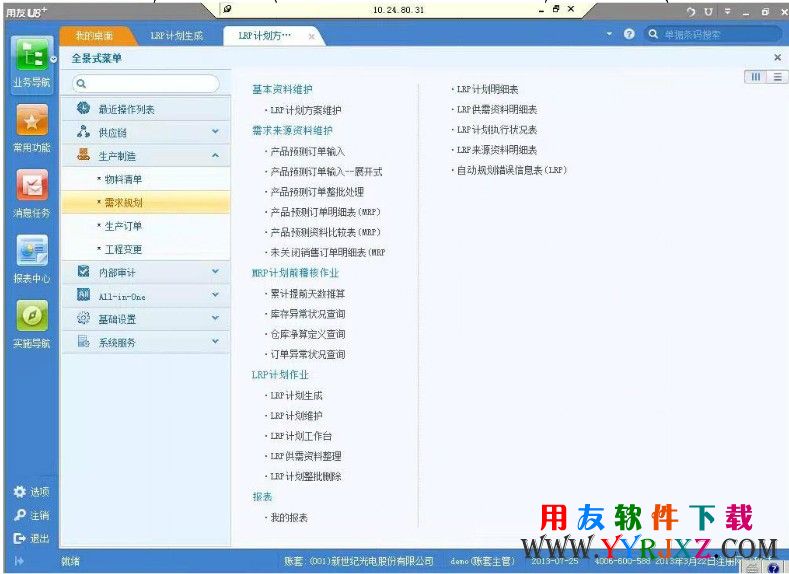
Task: Open 产品预测资料比较表(MRP)
Action: pyautogui.click(x=326, y=232)
